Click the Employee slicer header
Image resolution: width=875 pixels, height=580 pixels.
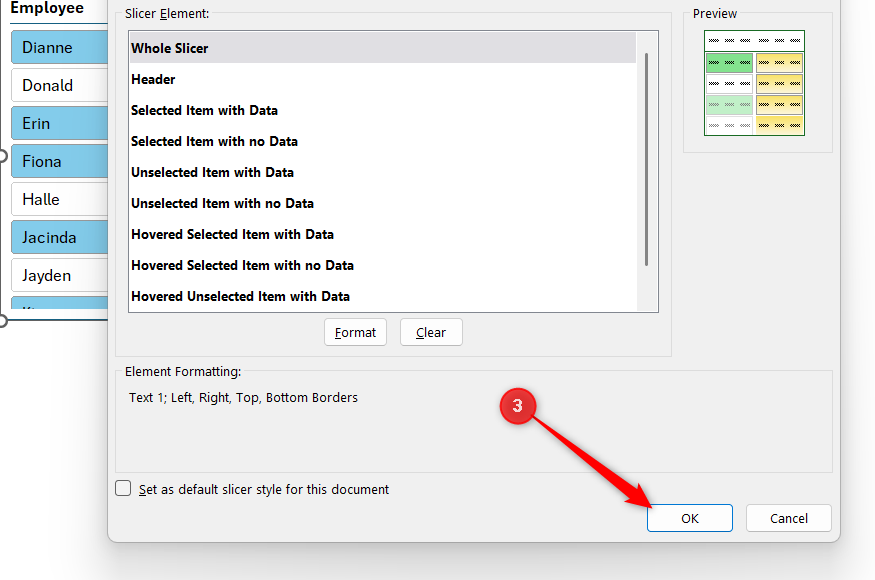click(x=47, y=8)
